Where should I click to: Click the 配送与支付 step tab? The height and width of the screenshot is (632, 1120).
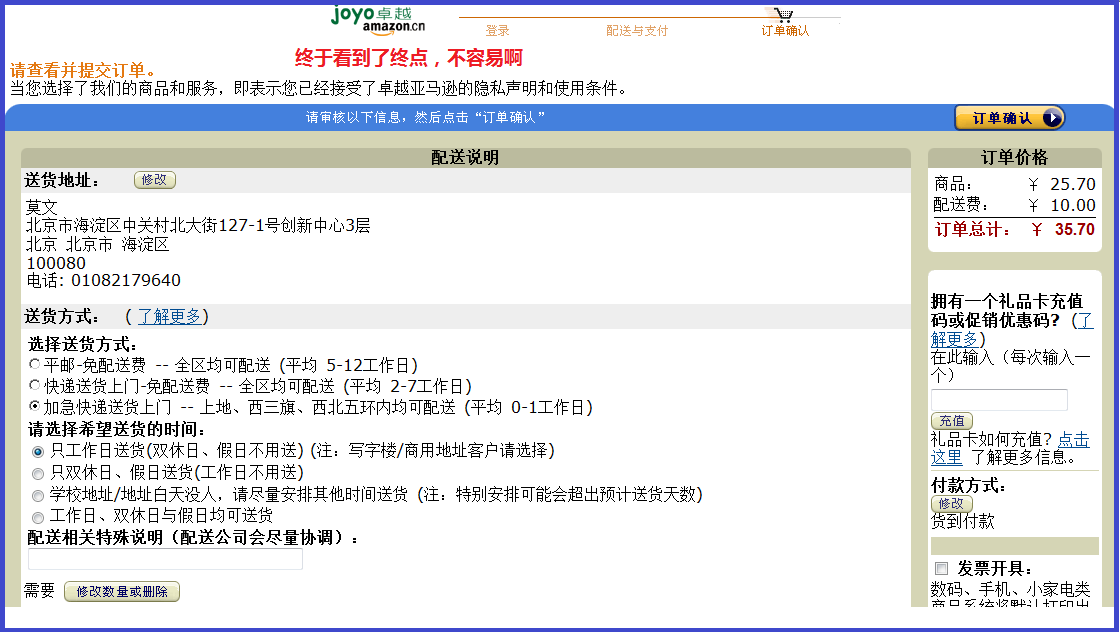637,31
